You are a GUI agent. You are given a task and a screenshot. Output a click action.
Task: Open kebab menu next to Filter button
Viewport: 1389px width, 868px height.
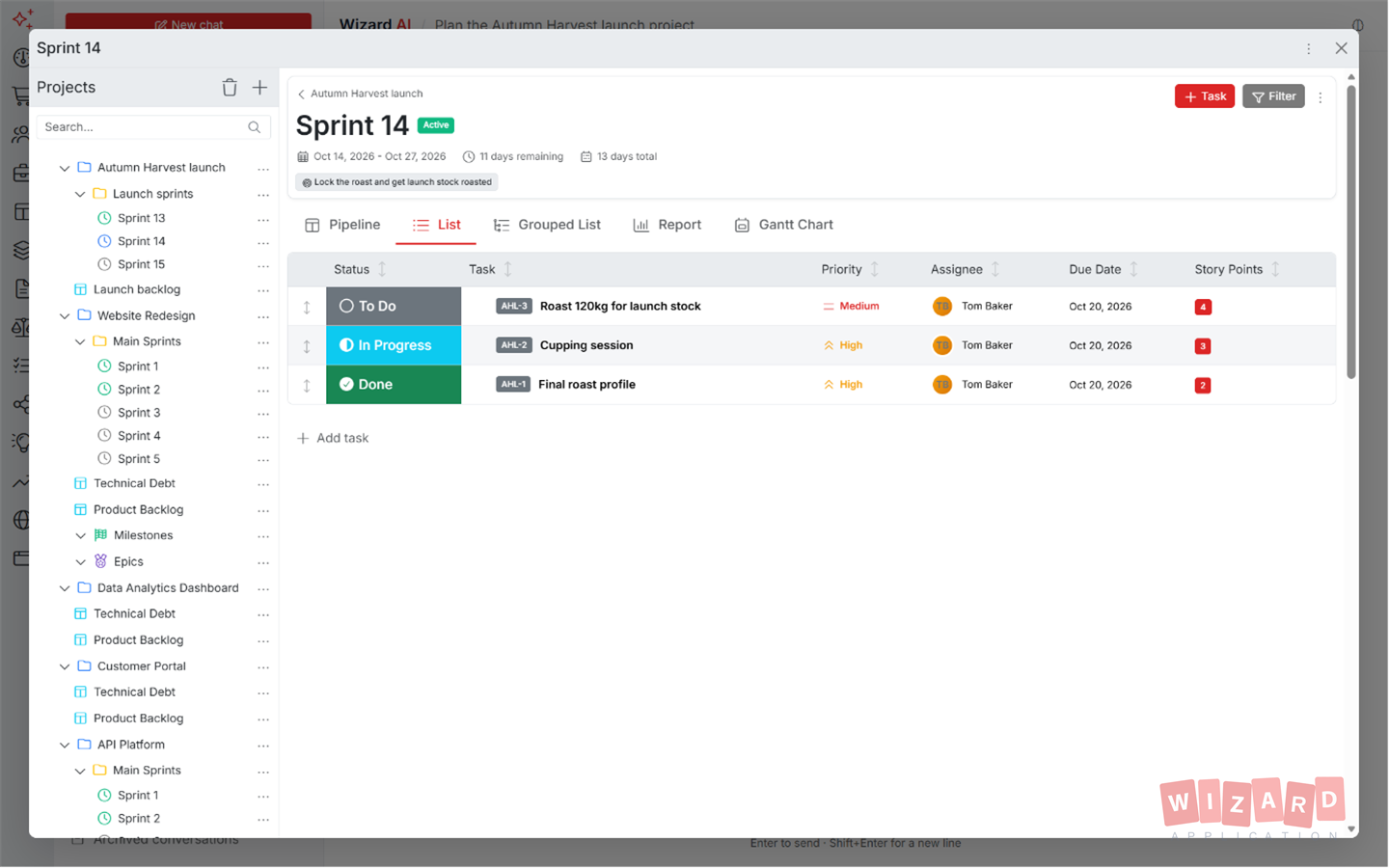1321,97
